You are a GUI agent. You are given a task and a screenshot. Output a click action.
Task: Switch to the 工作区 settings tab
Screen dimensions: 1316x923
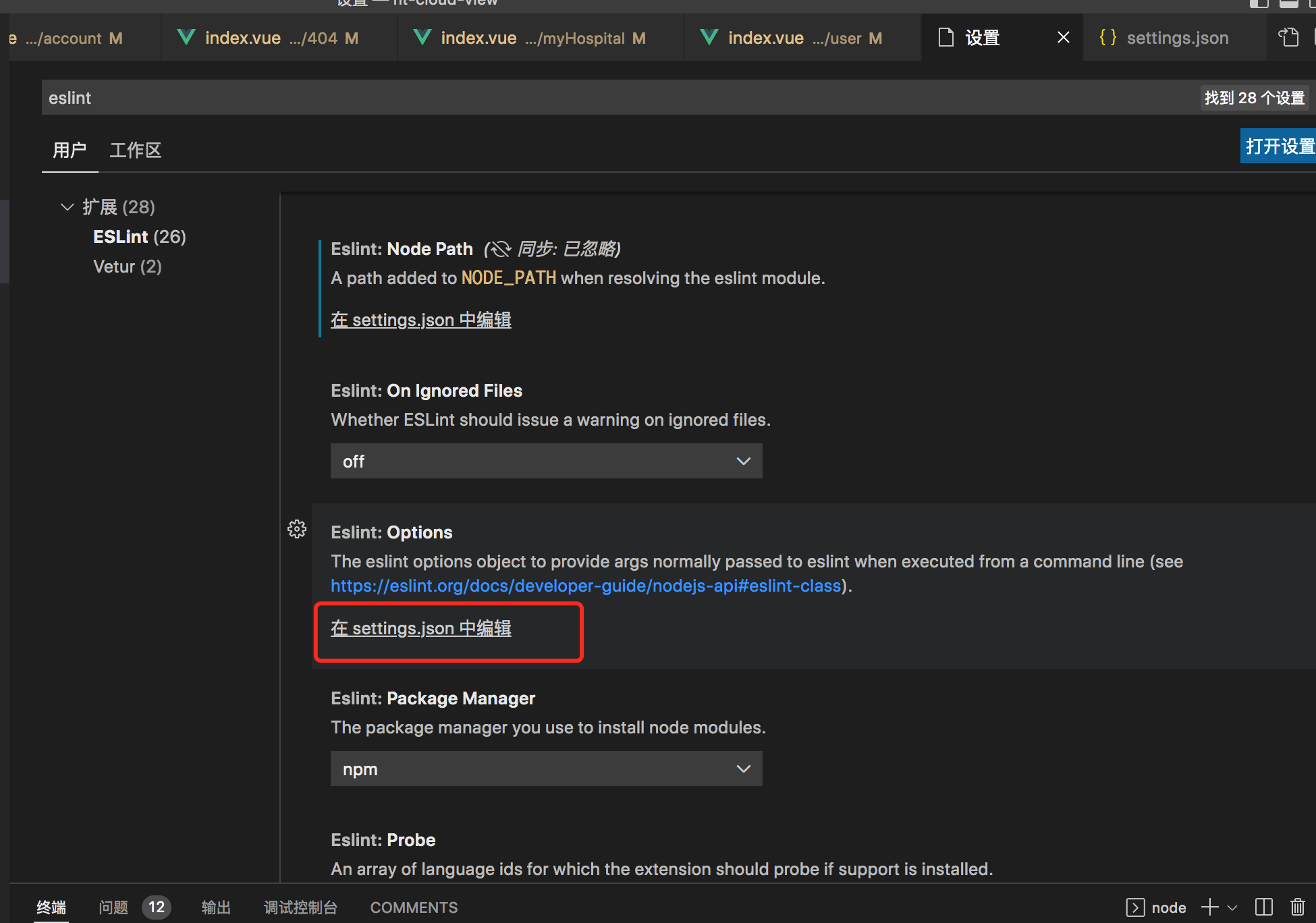pos(135,150)
